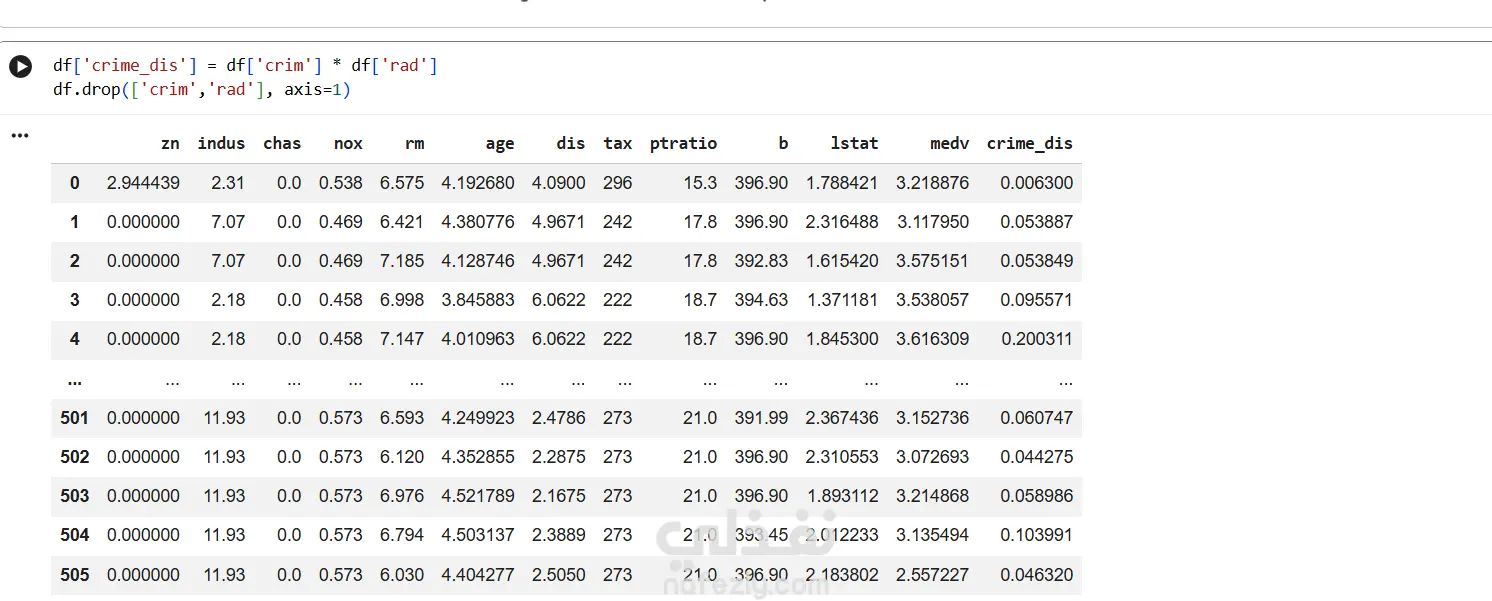
Task: Select the medv column header
Action: click(949, 143)
